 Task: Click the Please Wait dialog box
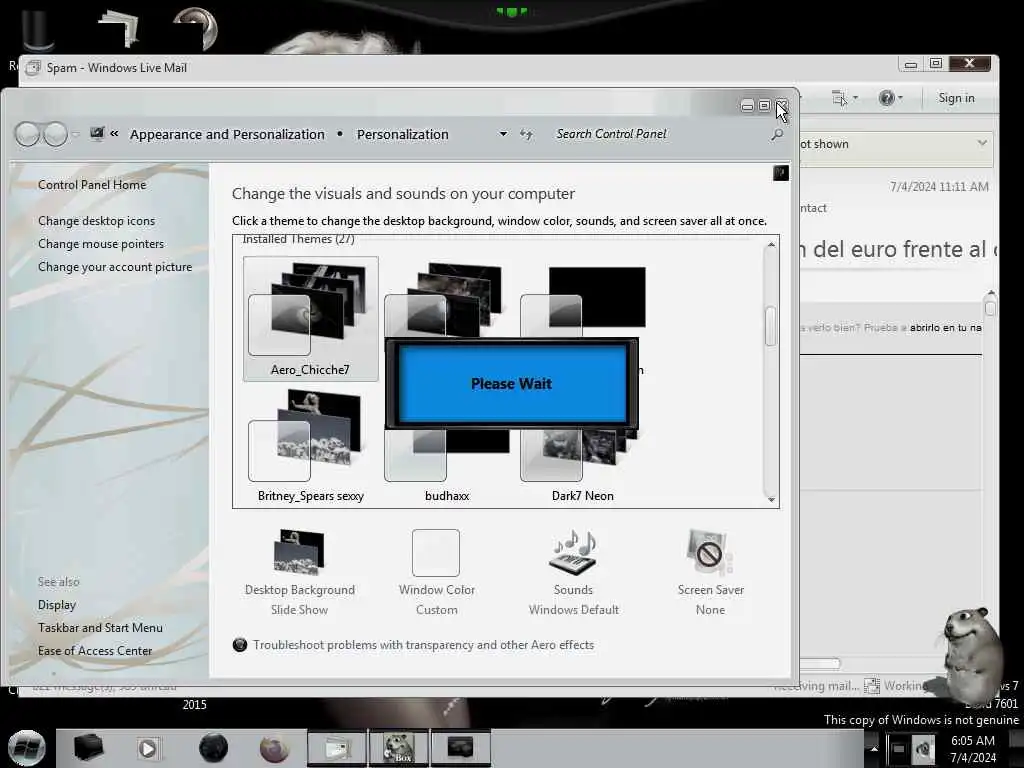(511, 383)
